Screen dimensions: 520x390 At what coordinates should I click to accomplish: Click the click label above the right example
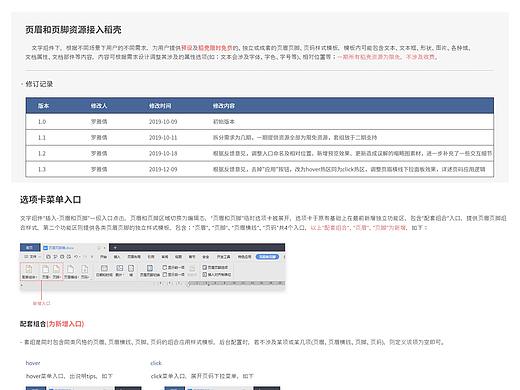click(156, 363)
